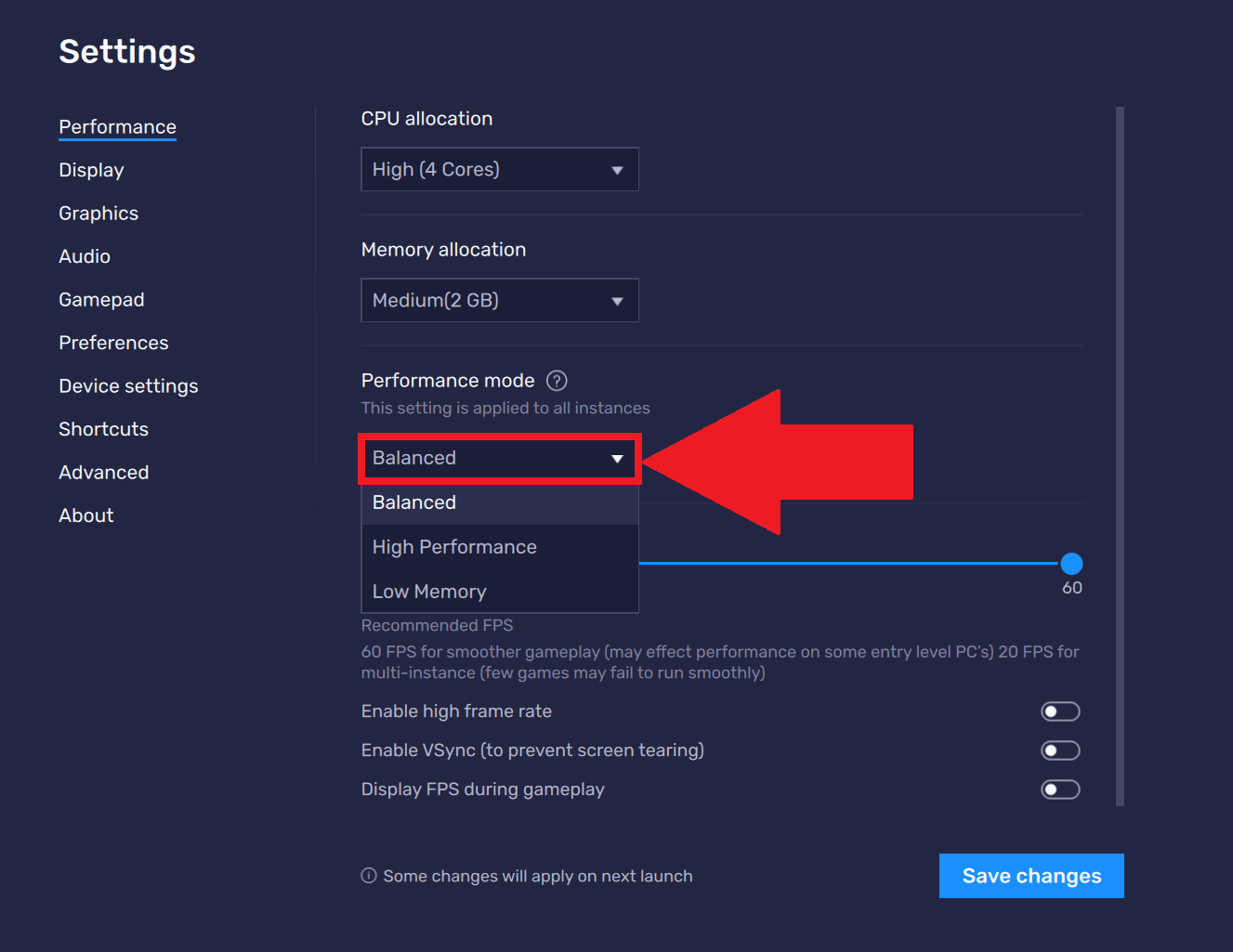Image resolution: width=1233 pixels, height=952 pixels.
Task: Click the Settings heading
Action: point(127,52)
